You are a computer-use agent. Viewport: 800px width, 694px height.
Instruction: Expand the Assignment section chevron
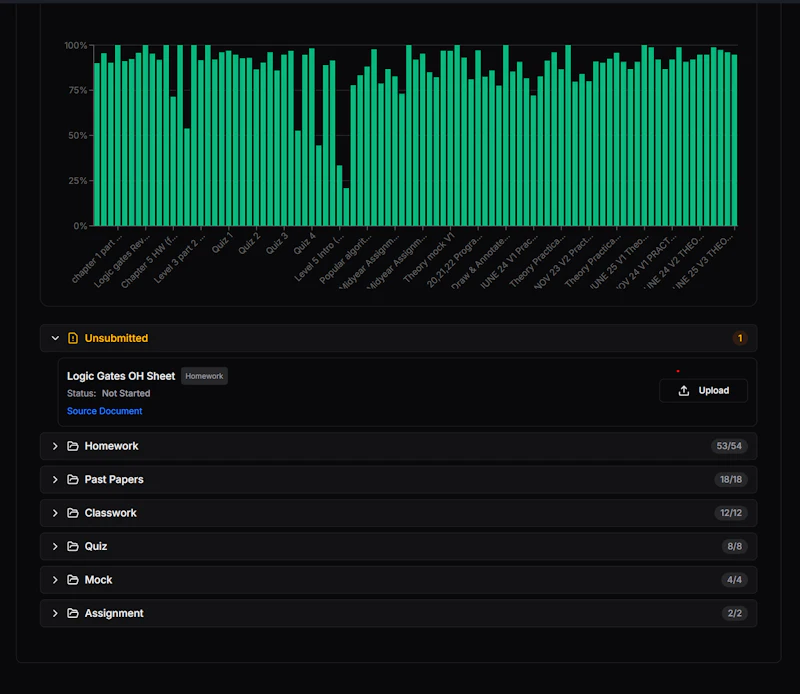tap(55, 613)
